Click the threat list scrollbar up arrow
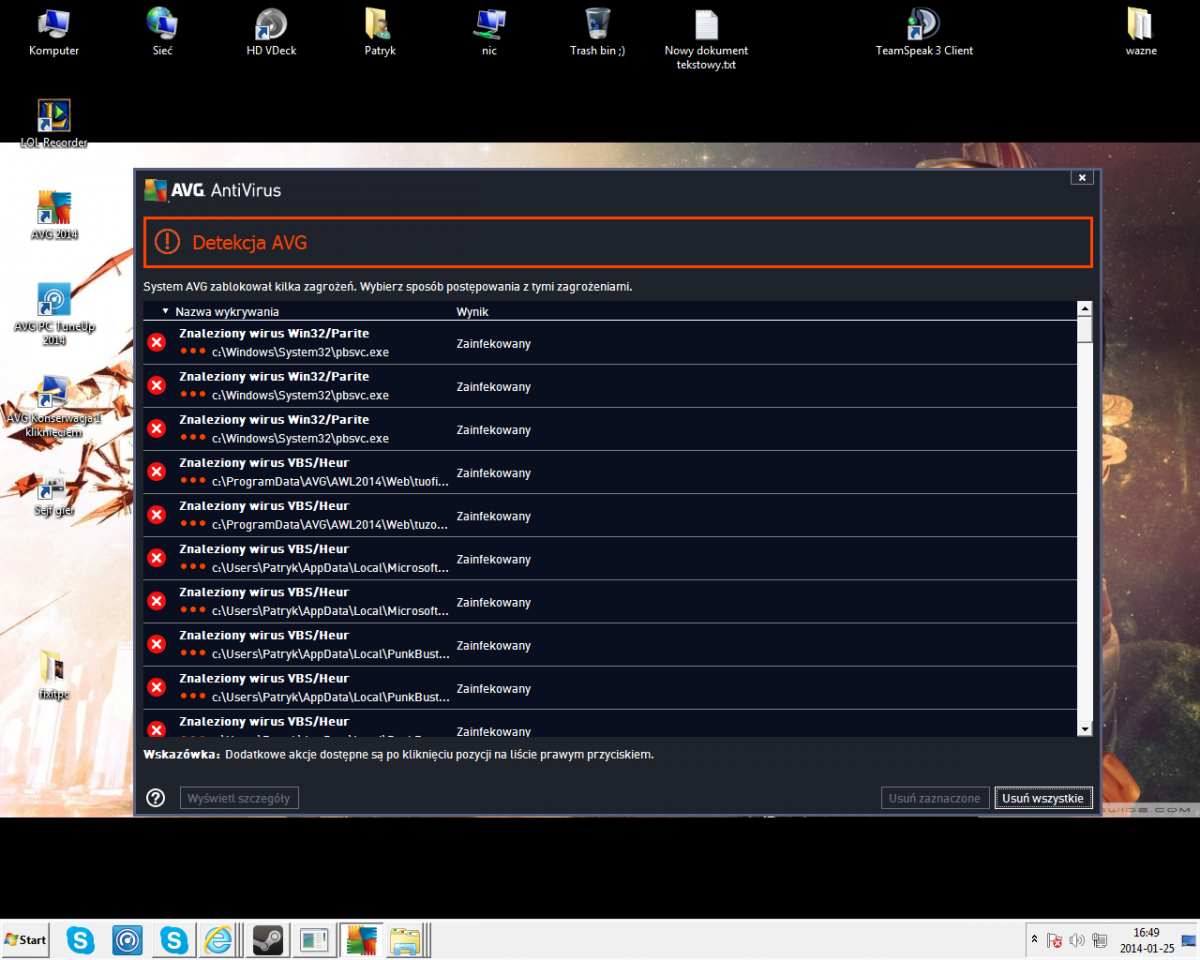This screenshot has width=1200, height=960. (1085, 309)
